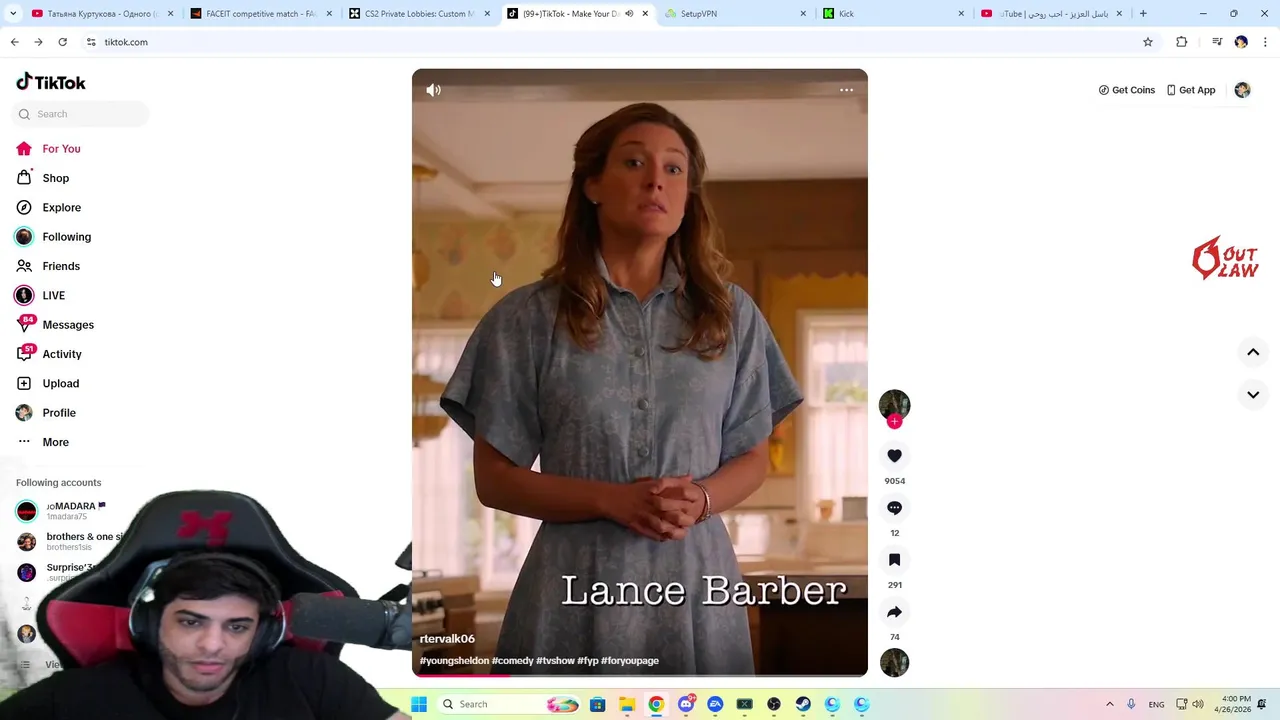Open Discord from the taskbar
Screen dimensions: 1280x720
click(686, 704)
